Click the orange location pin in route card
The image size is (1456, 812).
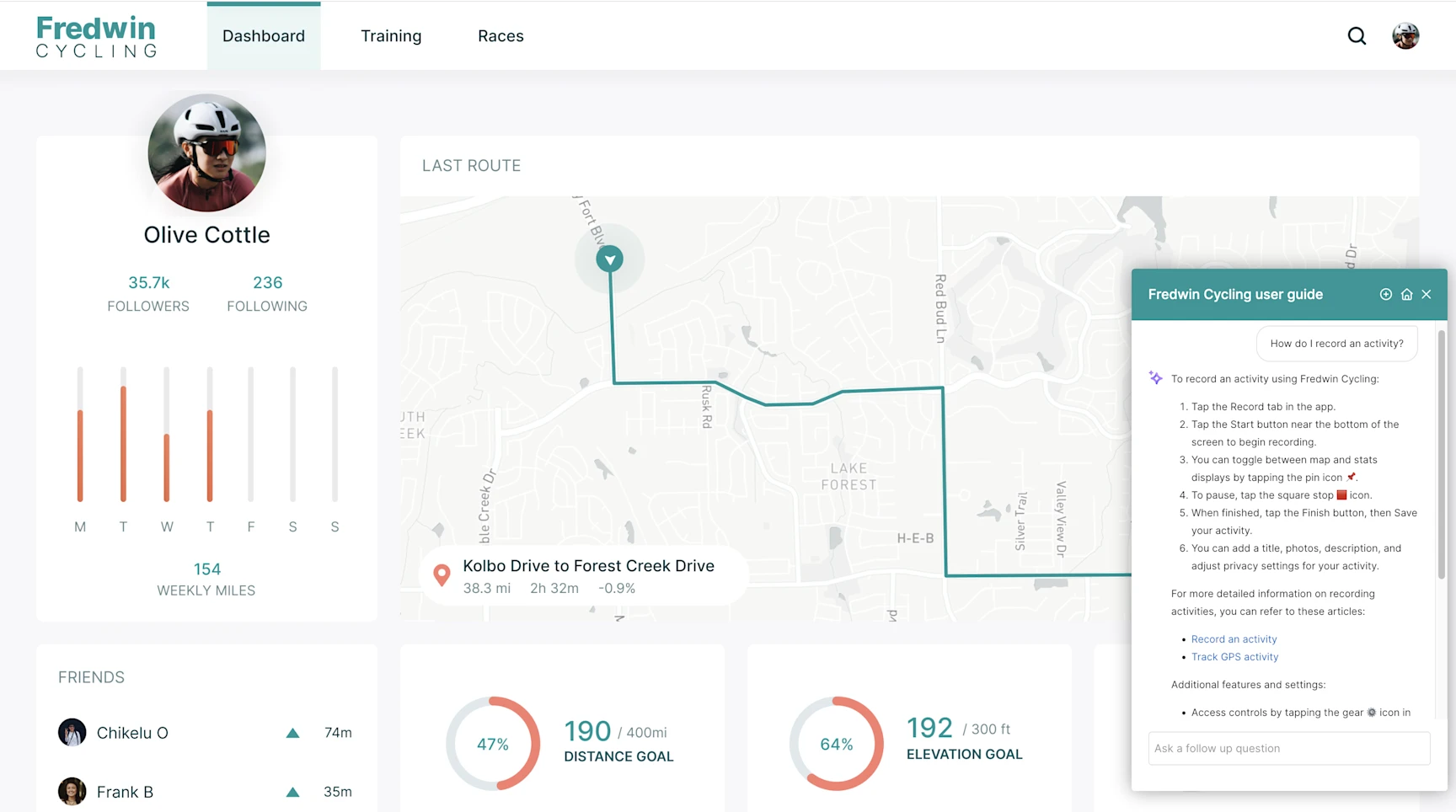[442, 575]
